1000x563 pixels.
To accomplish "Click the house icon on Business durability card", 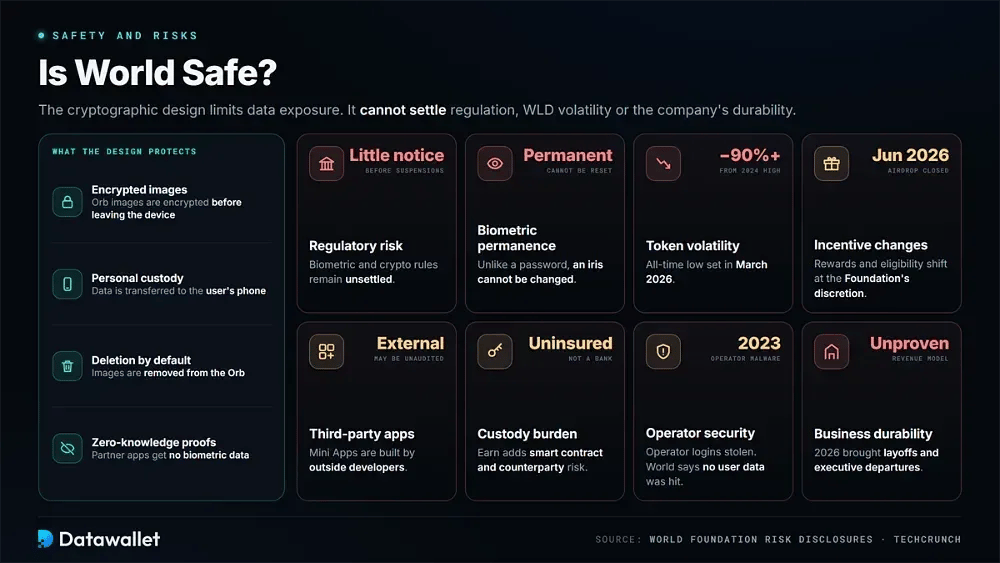I will click(832, 351).
